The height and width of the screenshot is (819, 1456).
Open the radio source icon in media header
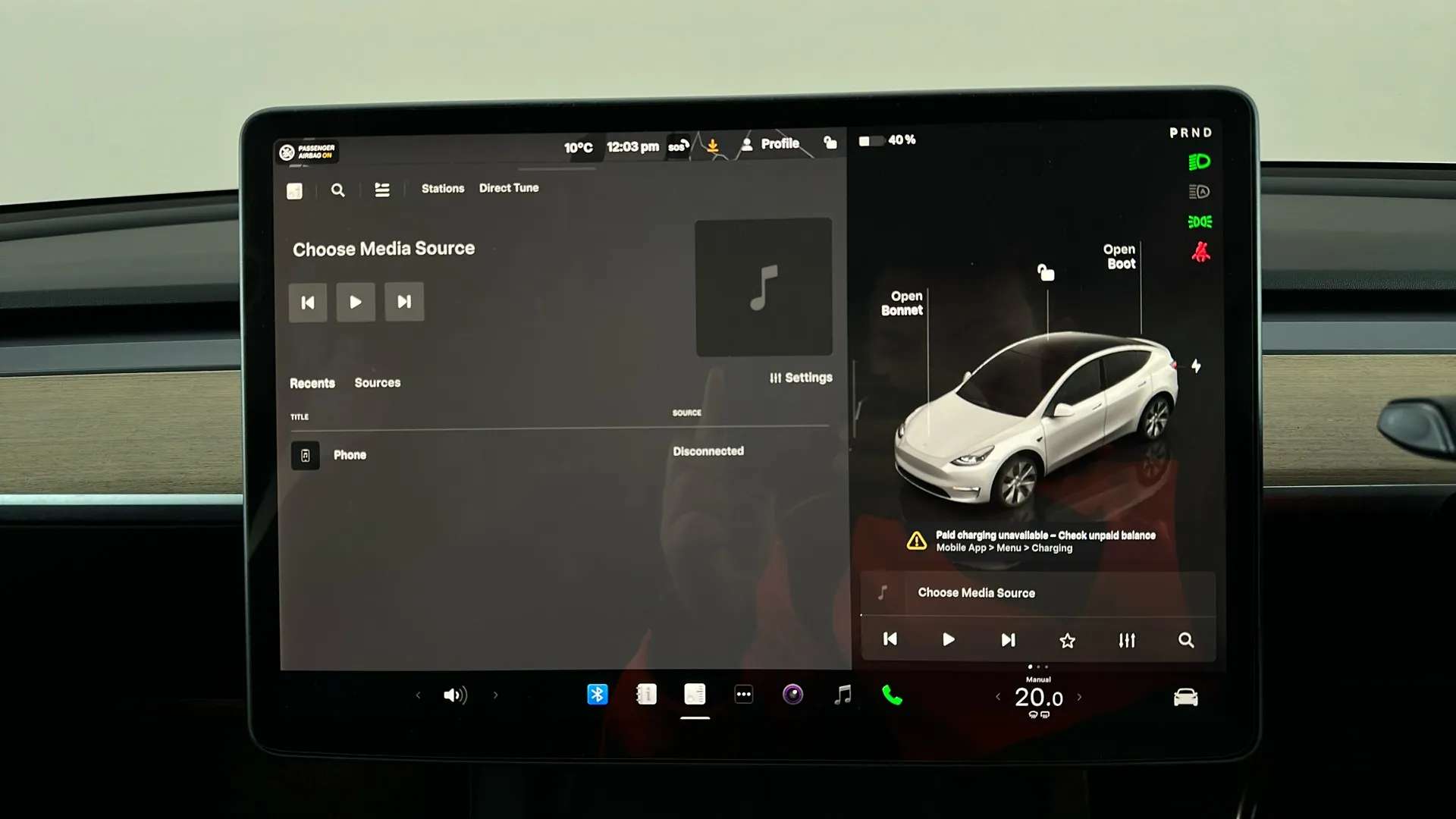(x=295, y=191)
